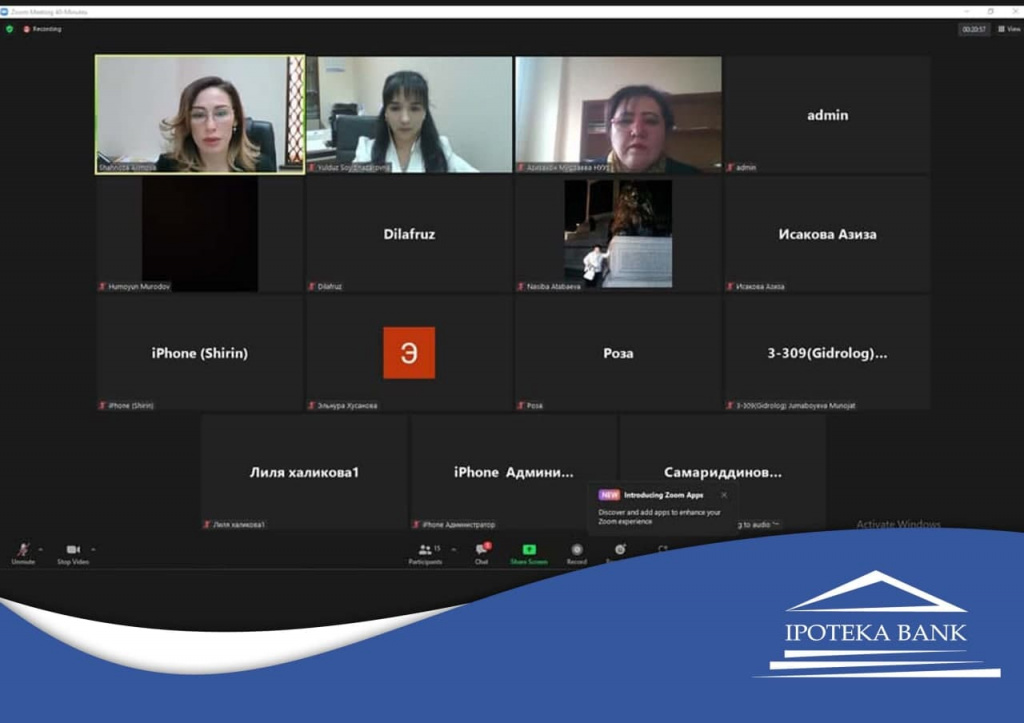
Task: Open the Chat panel
Action: click(481, 551)
